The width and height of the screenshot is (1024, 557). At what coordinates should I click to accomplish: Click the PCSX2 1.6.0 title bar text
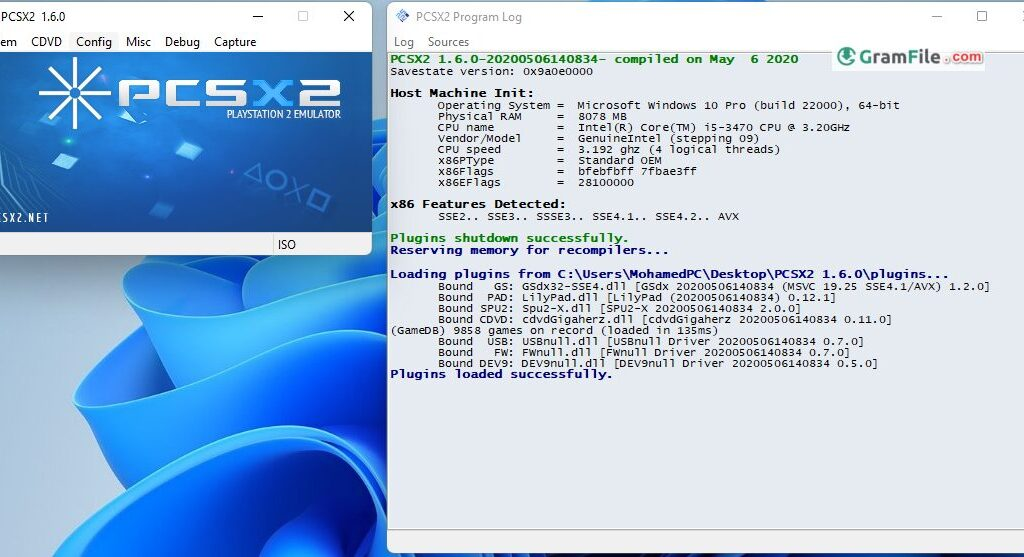(33, 16)
